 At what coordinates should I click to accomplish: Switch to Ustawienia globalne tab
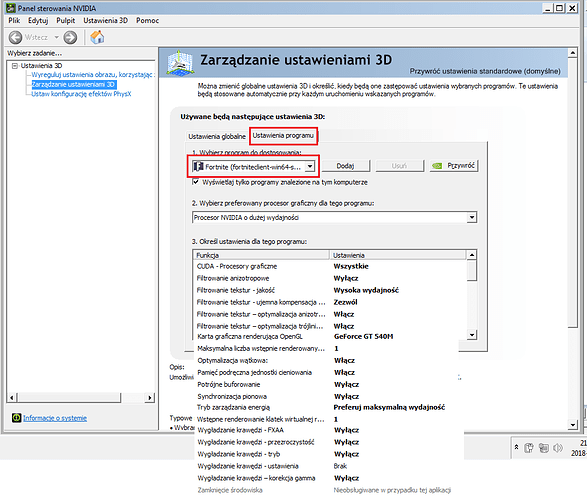coord(217,136)
